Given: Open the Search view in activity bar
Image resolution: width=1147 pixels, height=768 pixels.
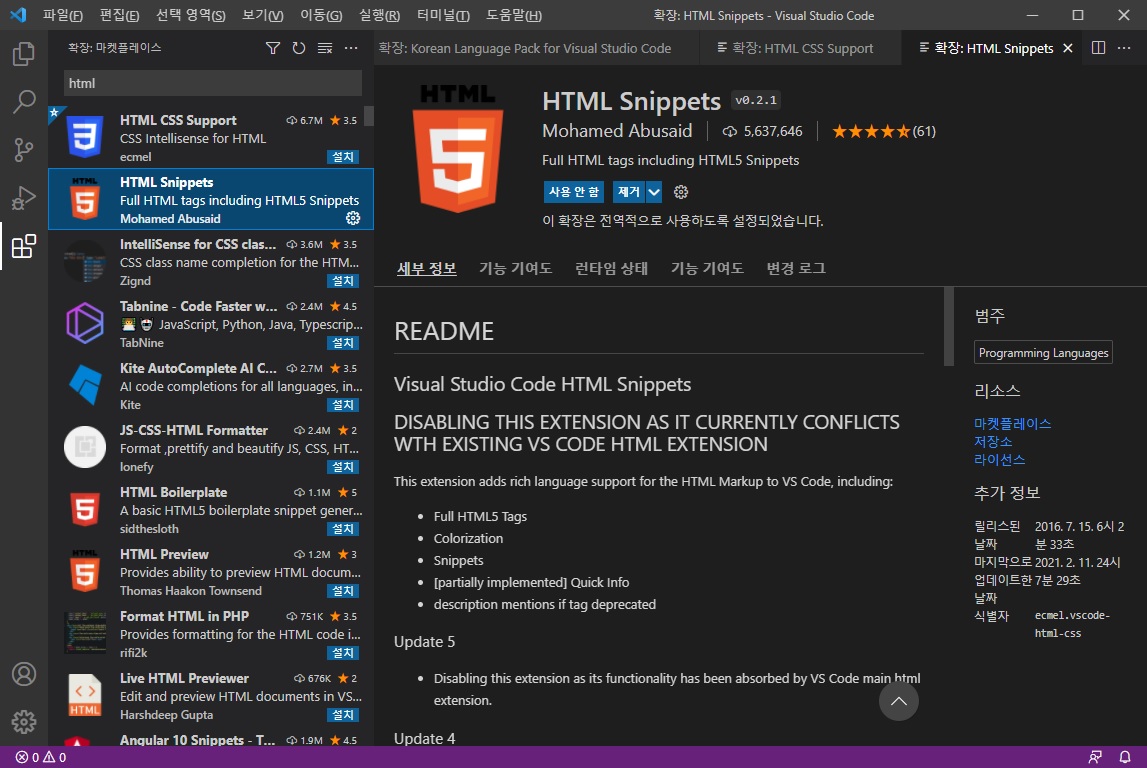Looking at the screenshot, I should 23,102.
